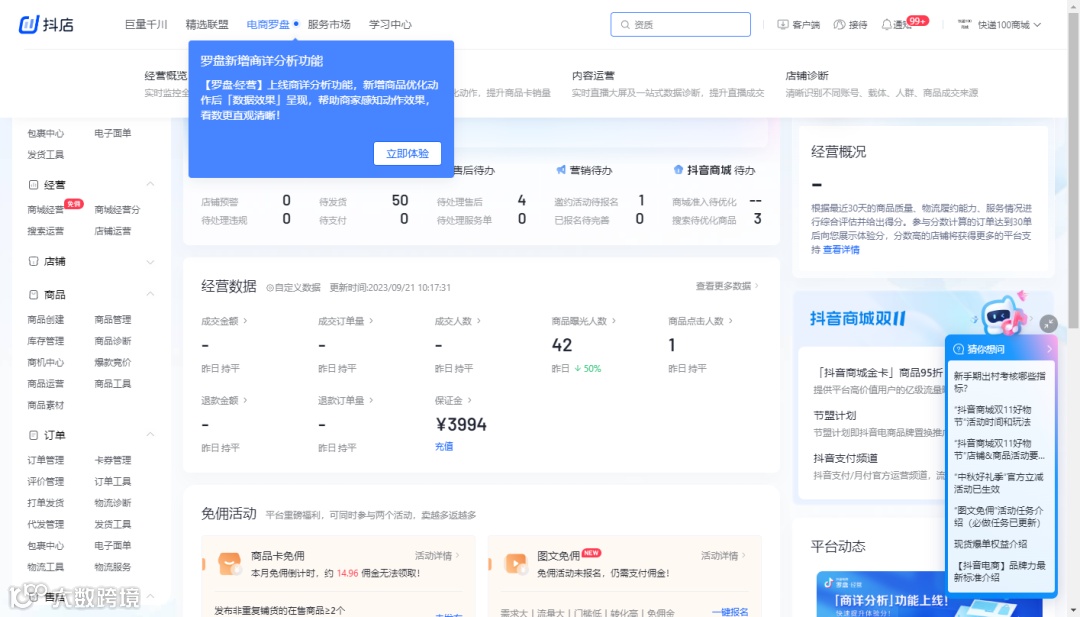
Task: Click the 图文免佣 orange icon
Action: pyautogui.click(x=515, y=564)
